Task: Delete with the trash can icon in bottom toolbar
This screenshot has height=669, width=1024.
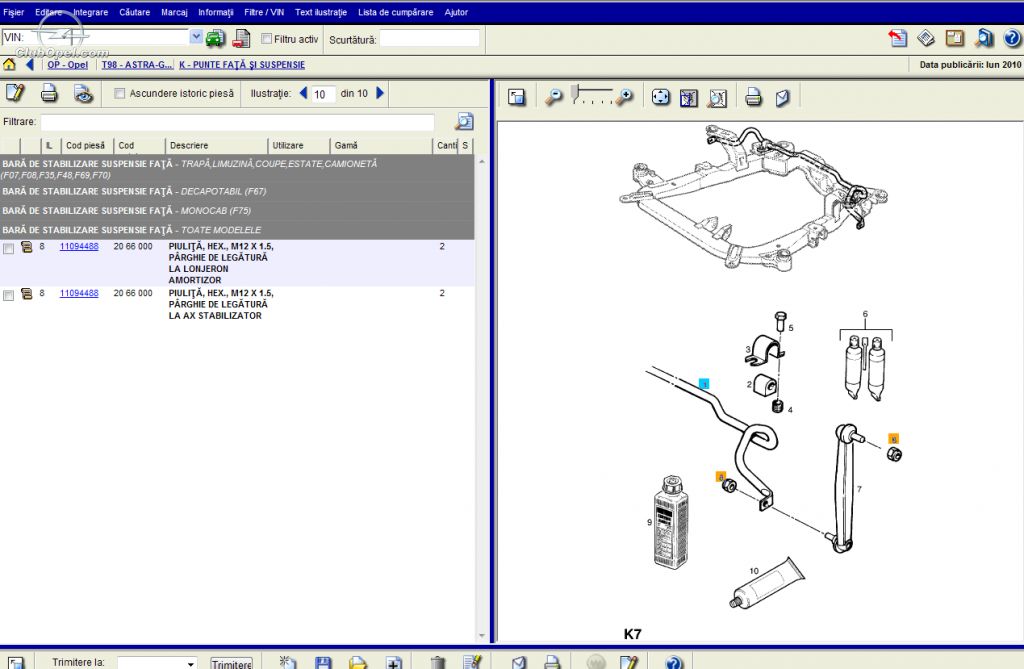Action: 438,662
